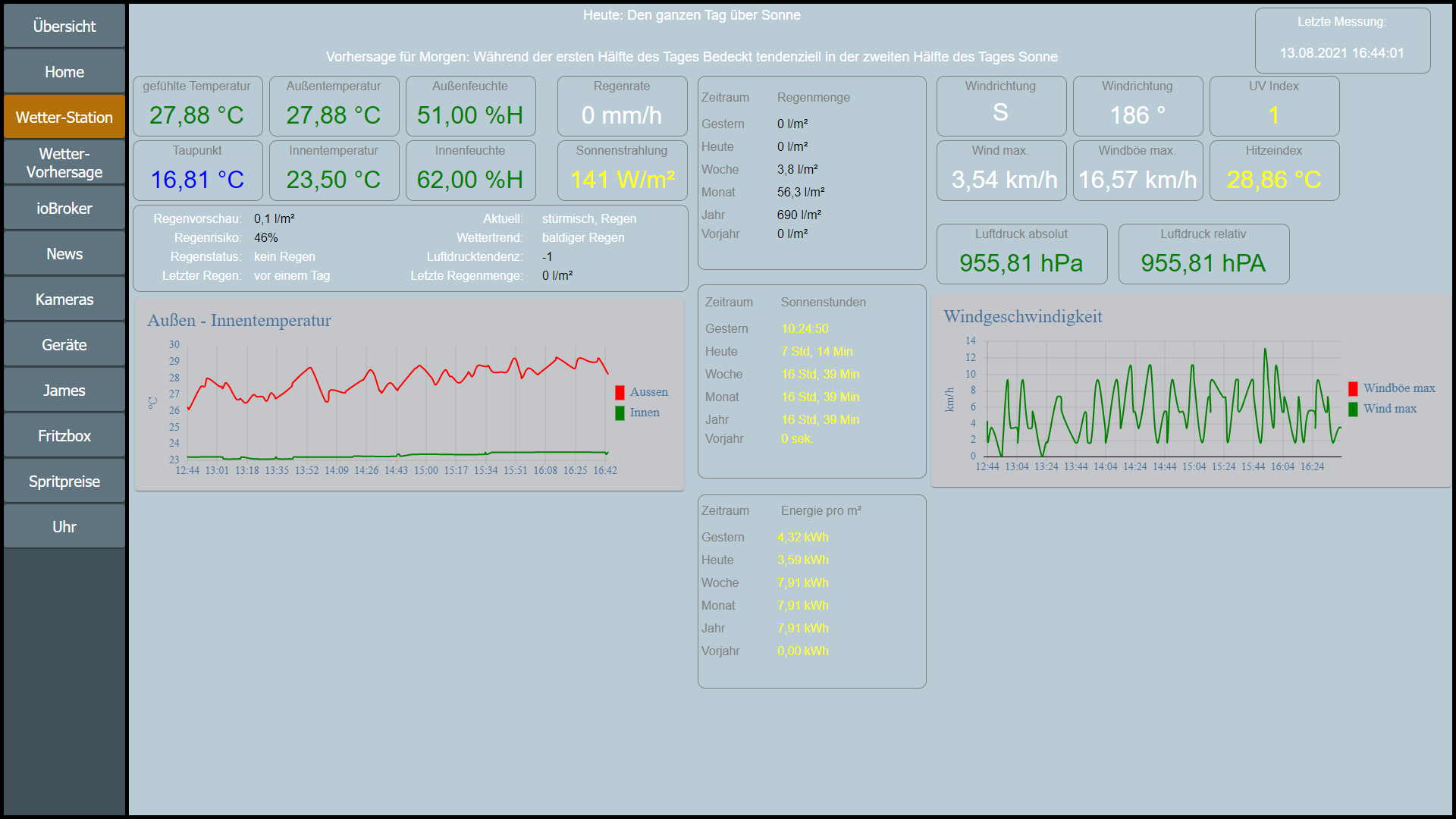Open the Wetter-Vorhersage page

point(64,163)
